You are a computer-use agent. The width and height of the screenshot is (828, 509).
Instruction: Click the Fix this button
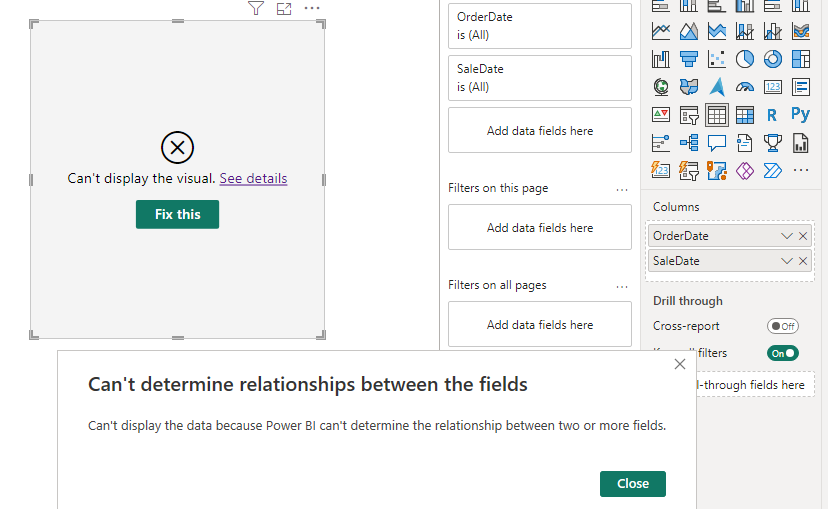pos(177,214)
